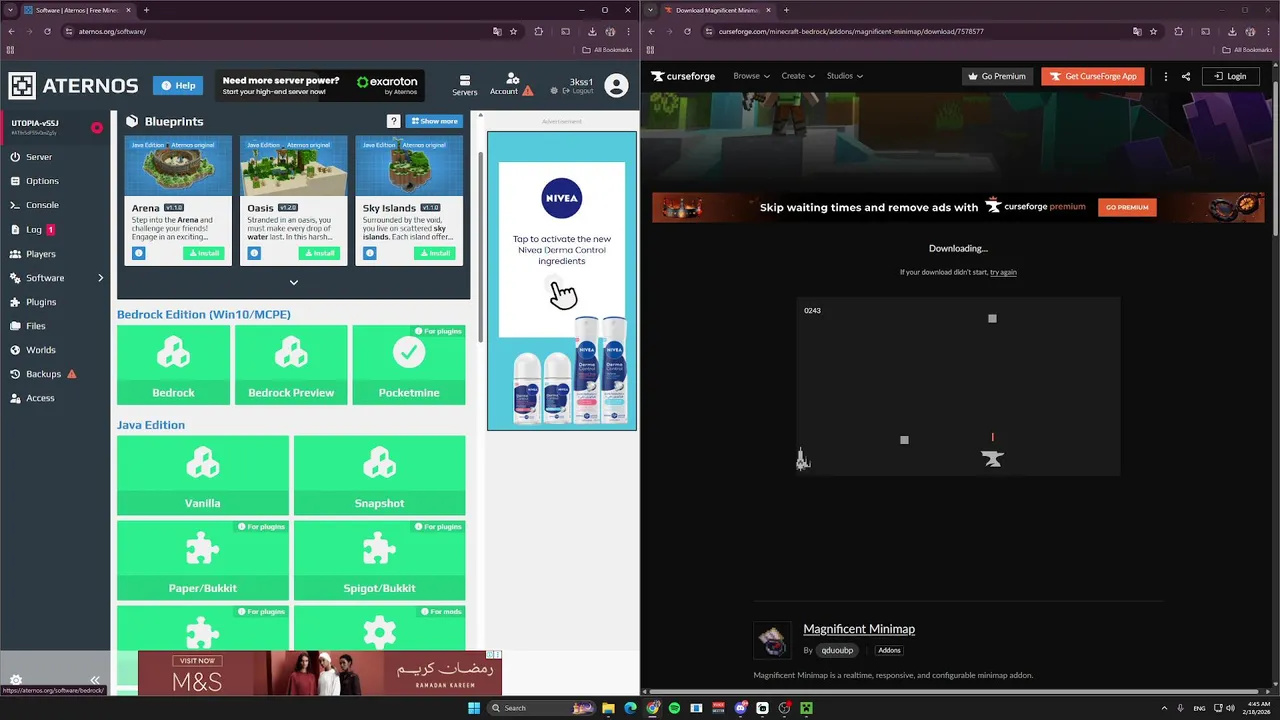This screenshot has width=1280, height=720.
Task: Click try again download link
Action: point(1003,272)
